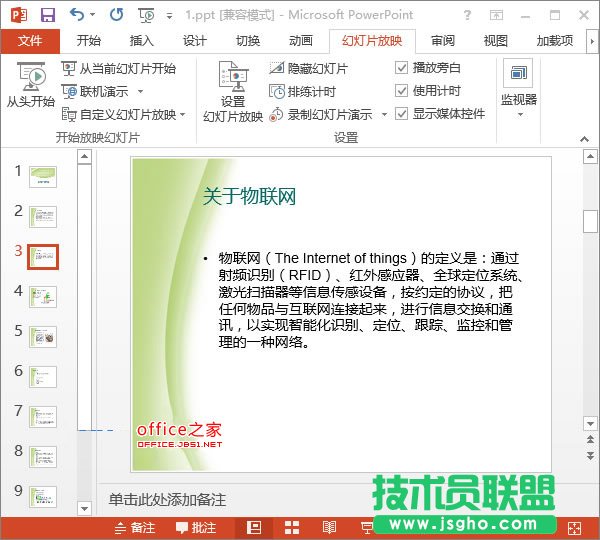Open the View (视图) tab

click(496, 41)
